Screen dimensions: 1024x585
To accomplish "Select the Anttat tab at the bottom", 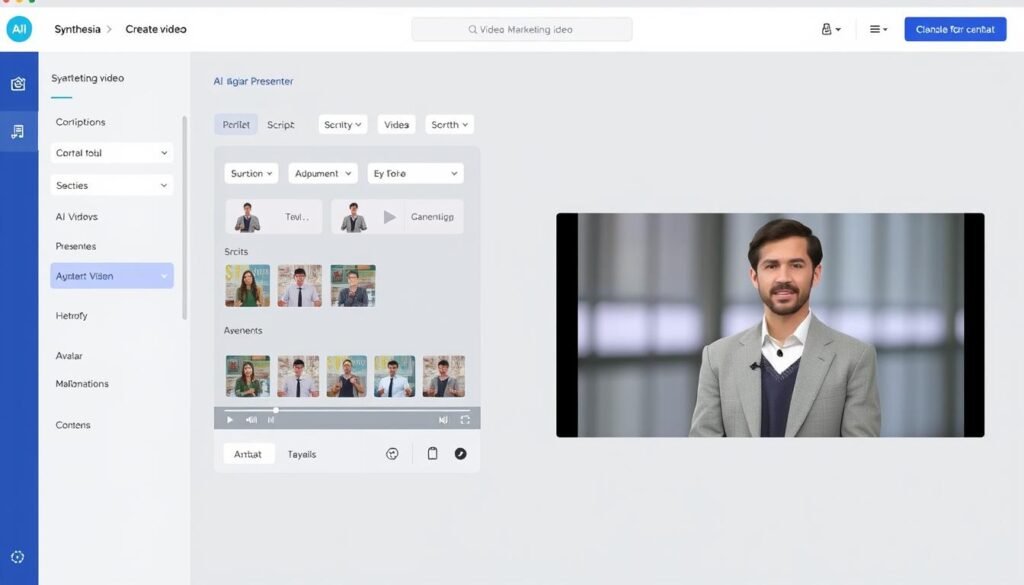I will tap(247, 453).
